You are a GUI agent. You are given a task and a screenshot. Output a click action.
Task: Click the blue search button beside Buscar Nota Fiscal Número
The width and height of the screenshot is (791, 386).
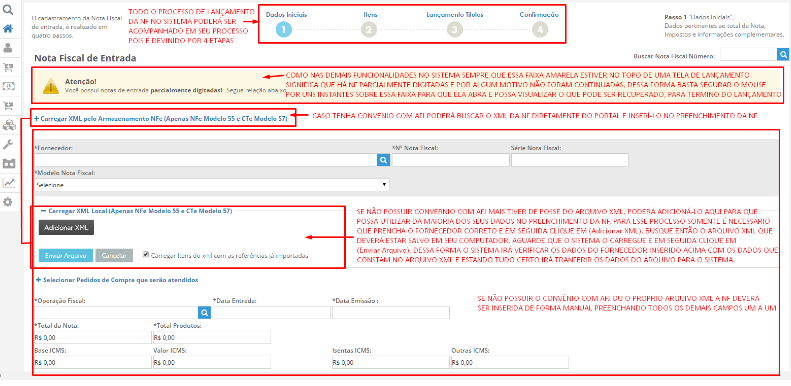(x=783, y=54)
